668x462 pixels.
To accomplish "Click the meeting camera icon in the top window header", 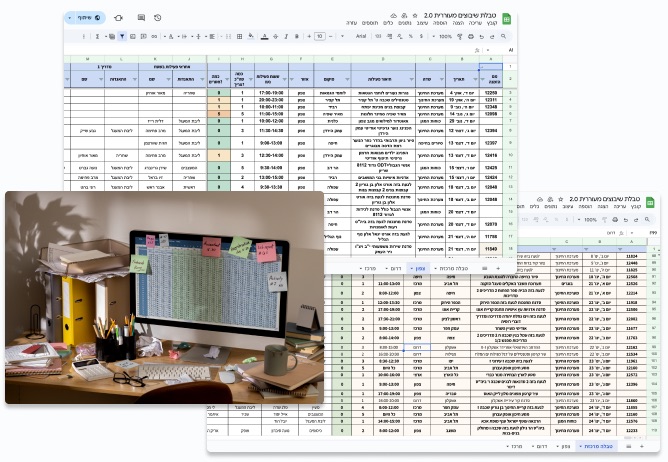I will coord(119,18).
